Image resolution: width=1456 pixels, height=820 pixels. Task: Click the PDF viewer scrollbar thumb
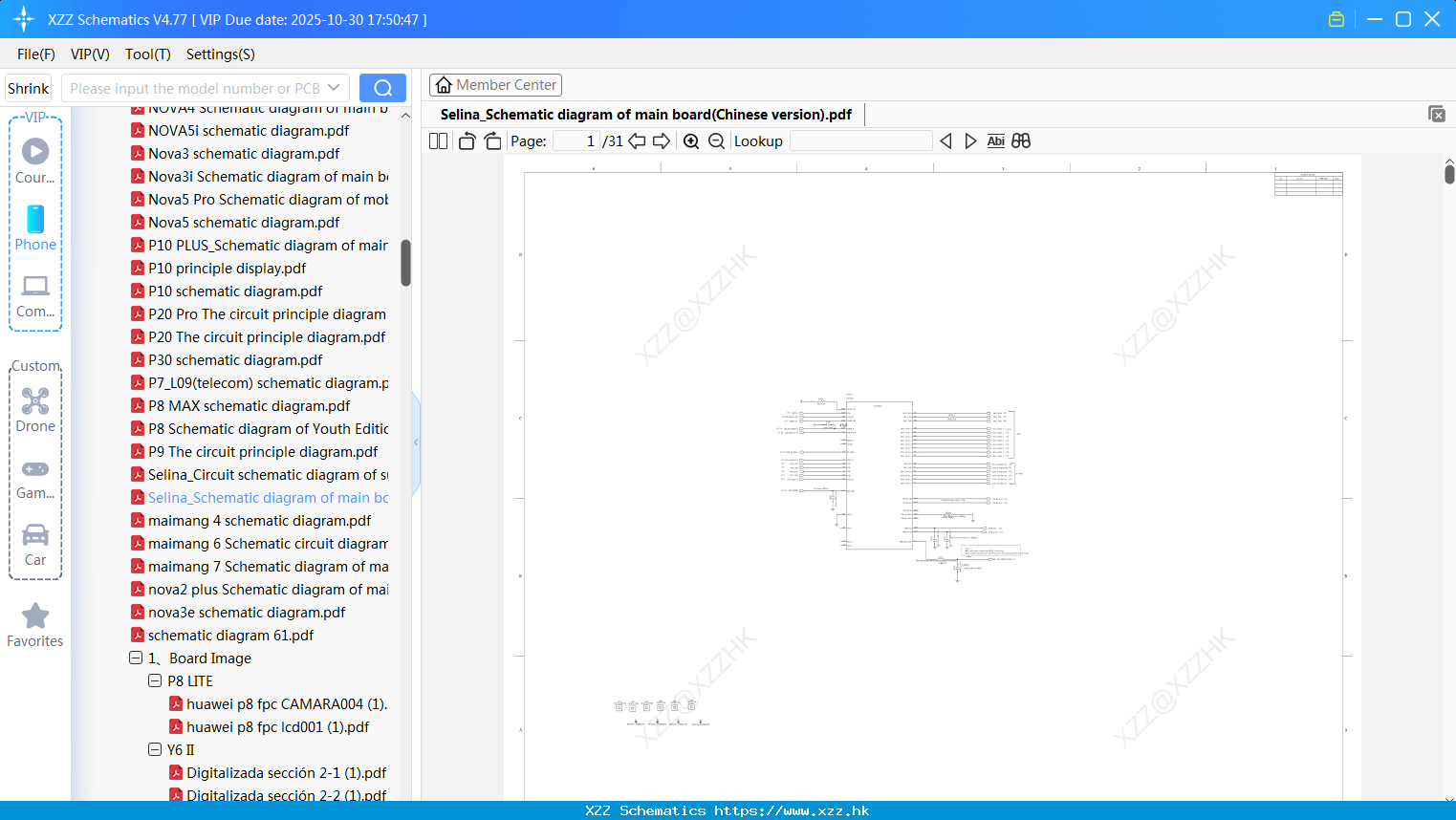tap(1449, 174)
